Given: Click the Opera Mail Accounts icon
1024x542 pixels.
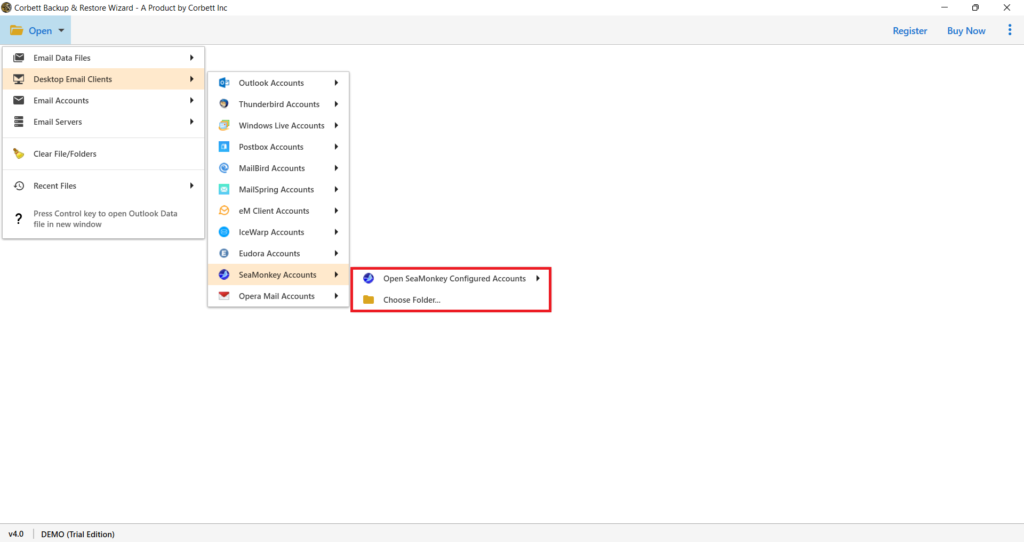Looking at the screenshot, I should point(224,296).
